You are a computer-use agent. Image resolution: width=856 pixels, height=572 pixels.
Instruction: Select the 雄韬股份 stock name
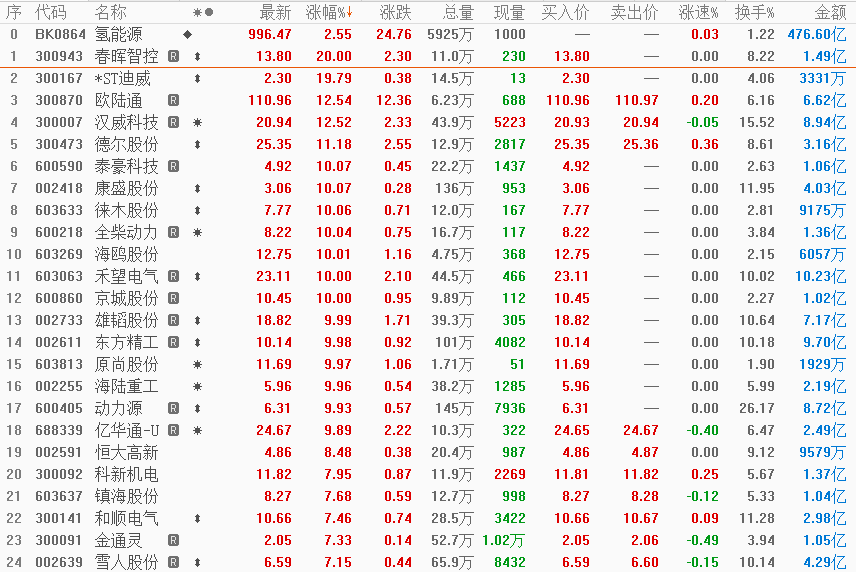(x=126, y=320)
